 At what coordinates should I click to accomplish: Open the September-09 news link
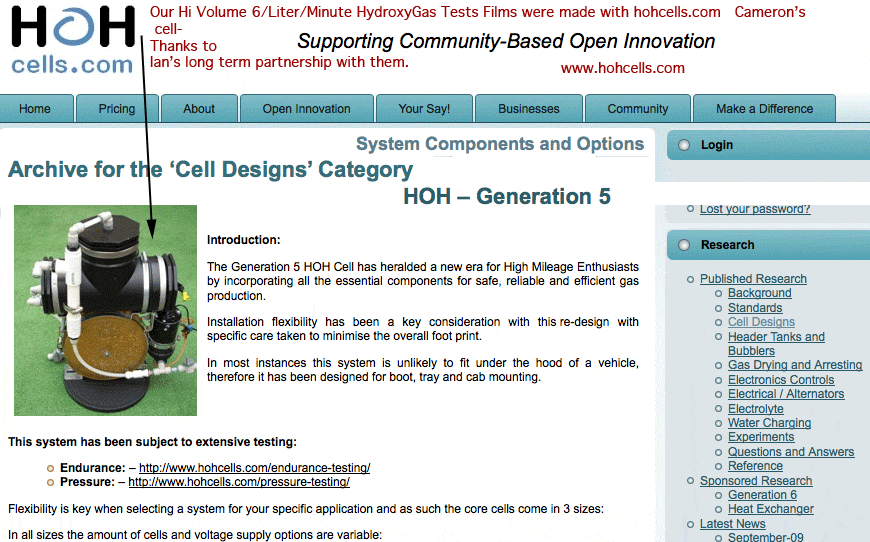tap(766, 537)
